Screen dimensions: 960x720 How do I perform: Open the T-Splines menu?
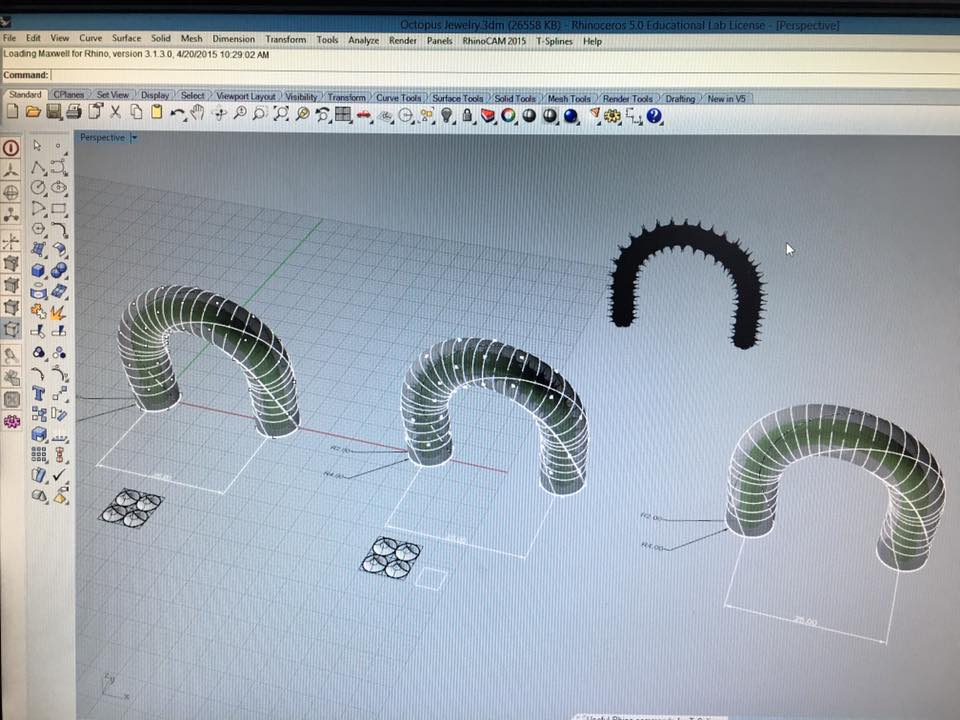coord(554,41)
